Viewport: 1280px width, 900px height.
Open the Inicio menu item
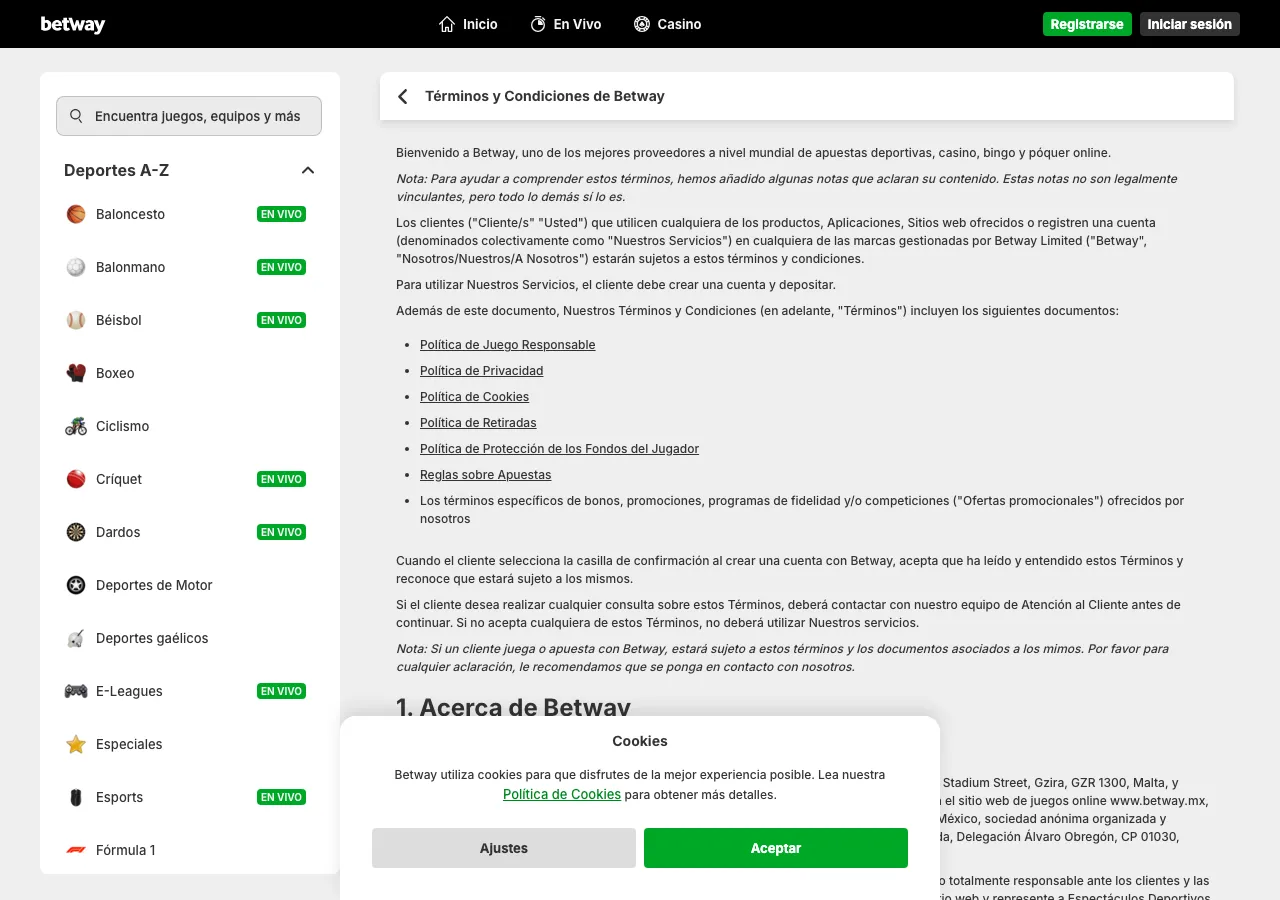pos(468,24)
